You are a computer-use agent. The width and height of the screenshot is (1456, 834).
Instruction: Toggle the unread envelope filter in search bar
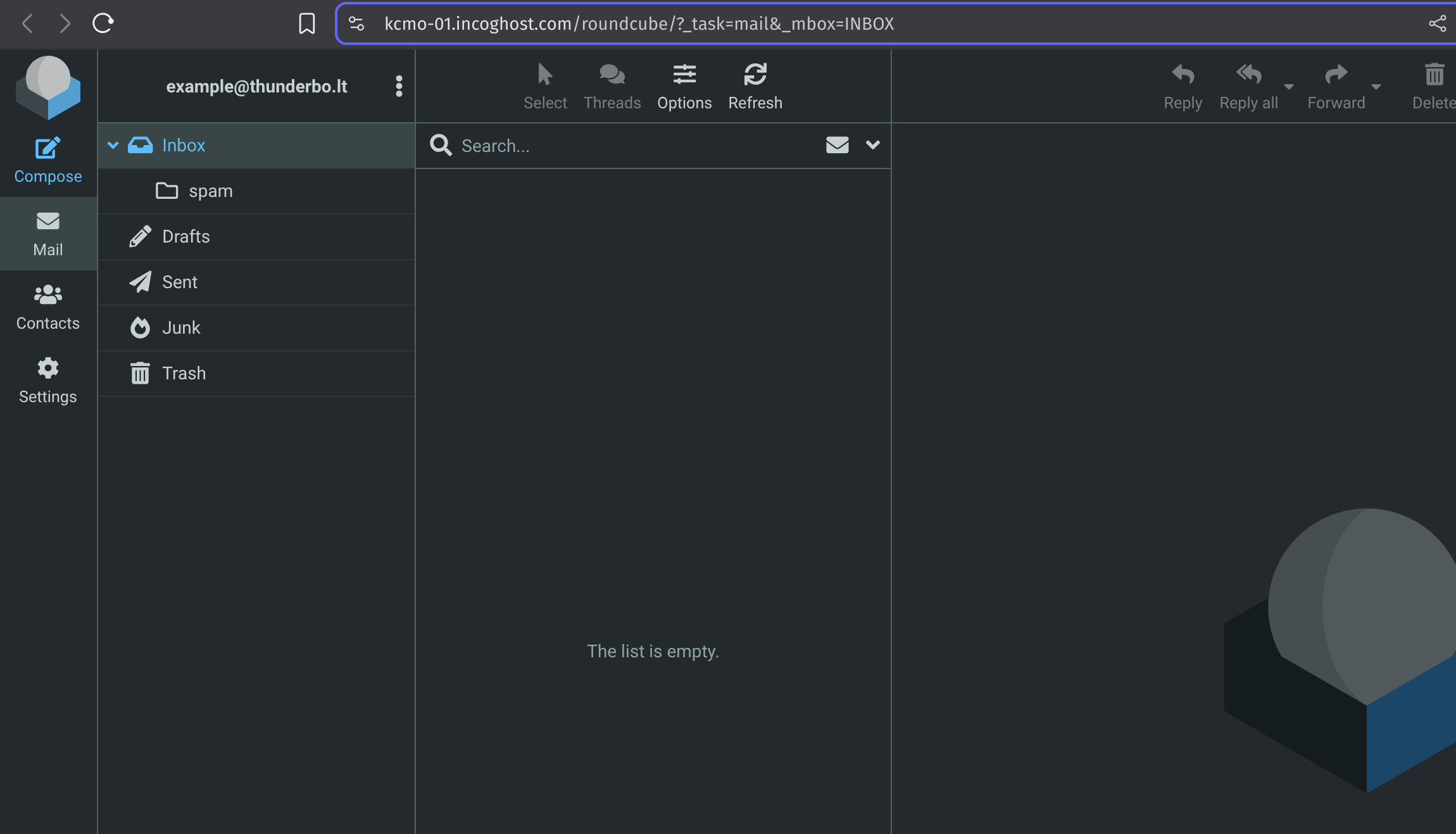pos(837,145)
